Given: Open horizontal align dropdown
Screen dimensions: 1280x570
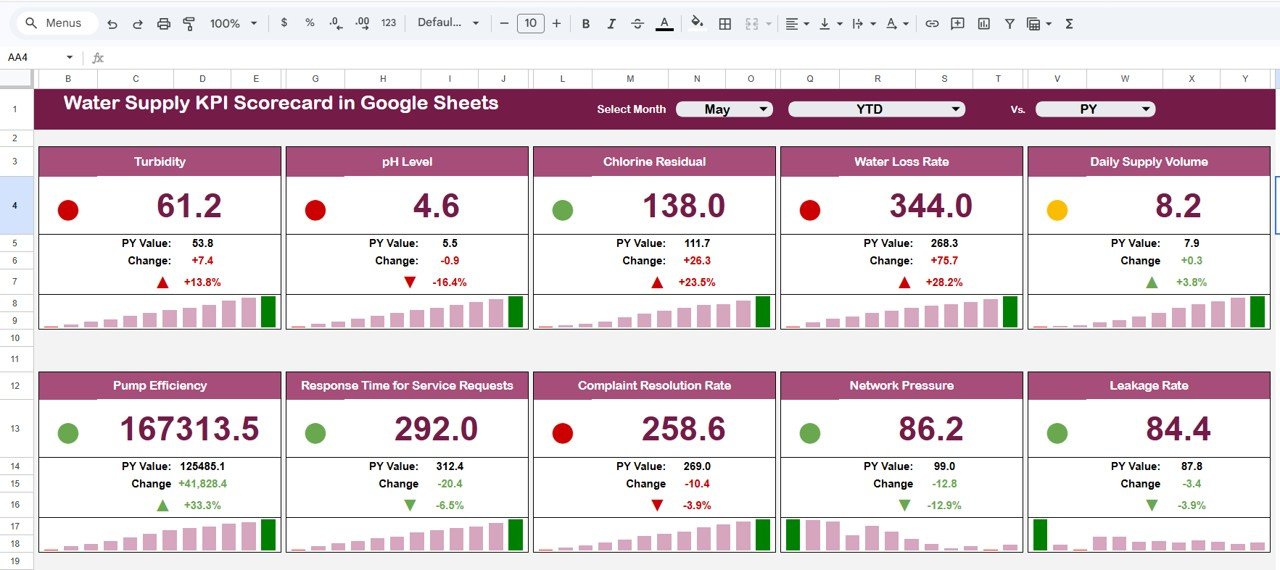Looking at the screenshot, I should [797, 23].
